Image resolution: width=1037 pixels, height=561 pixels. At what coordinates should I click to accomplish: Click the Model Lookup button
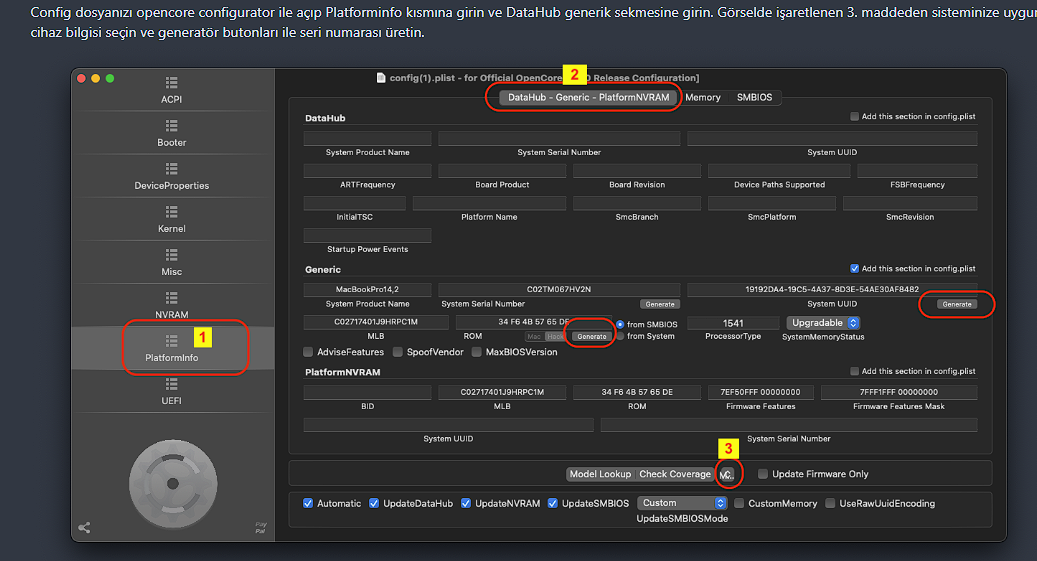(x=601, y=474)
